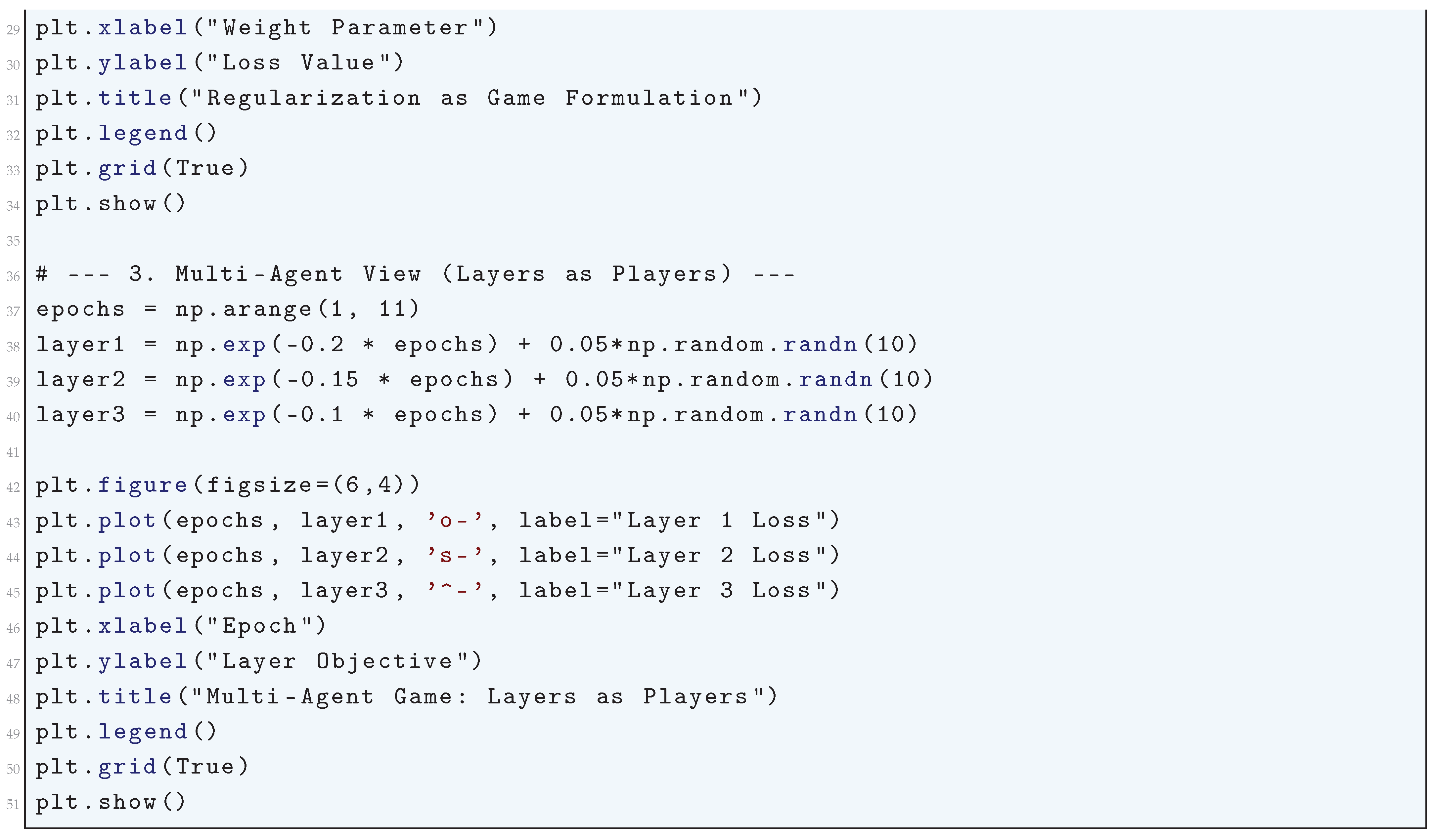Click the first plt.legend() call

point(126,133)
